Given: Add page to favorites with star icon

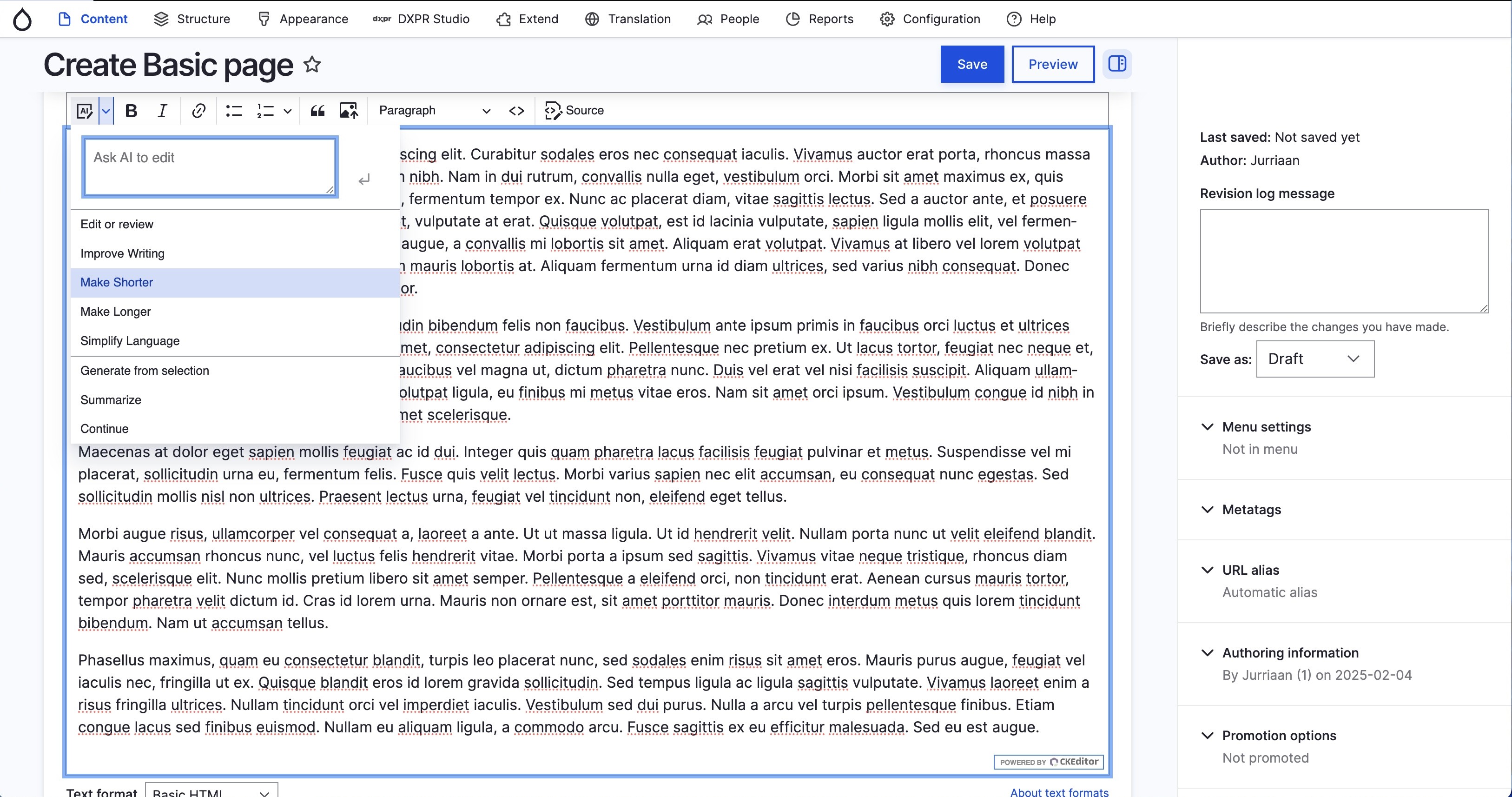Looking at the screenshot, I should 312,64.
